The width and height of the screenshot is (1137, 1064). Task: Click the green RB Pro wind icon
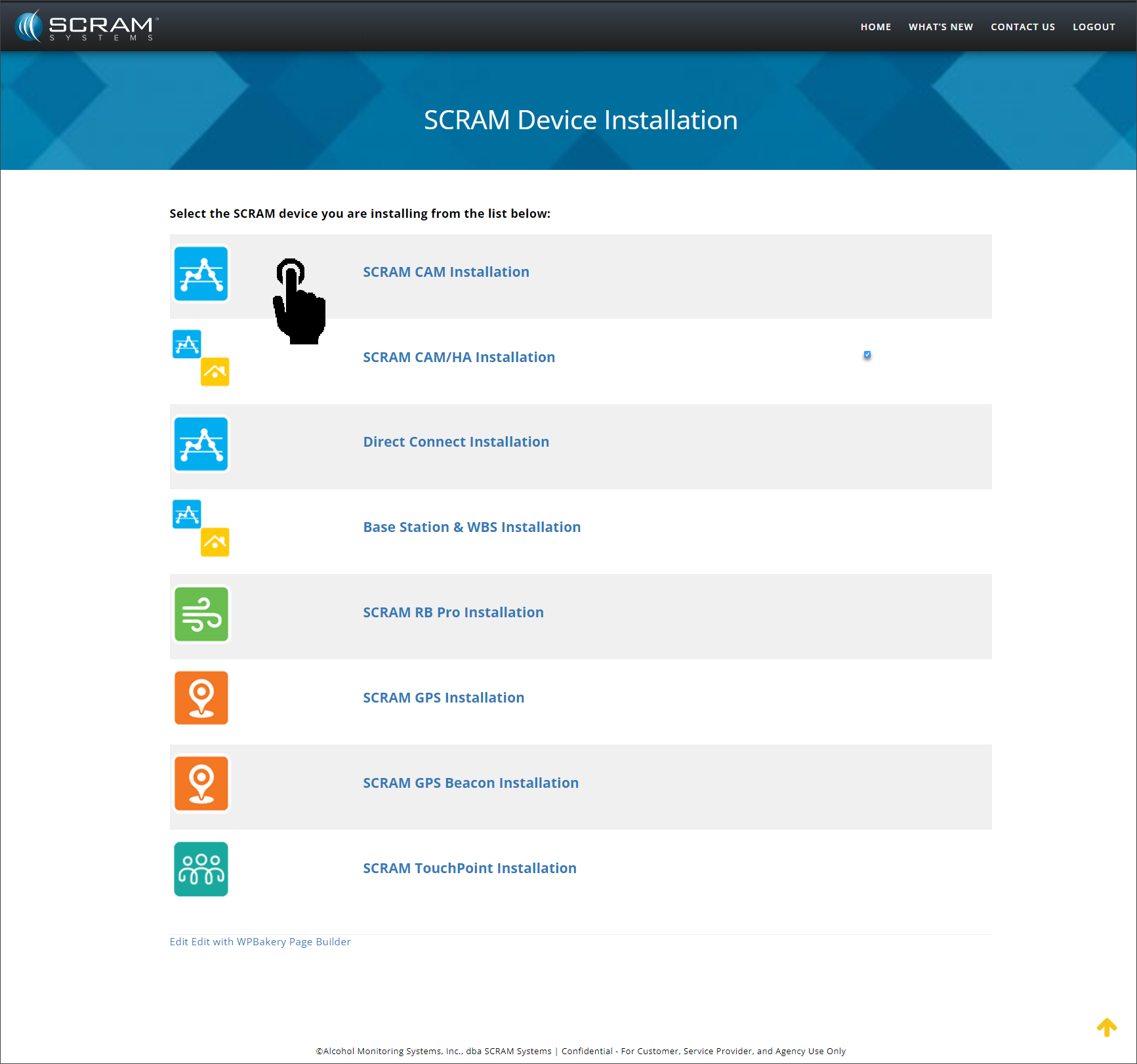(x=201, y=614)
